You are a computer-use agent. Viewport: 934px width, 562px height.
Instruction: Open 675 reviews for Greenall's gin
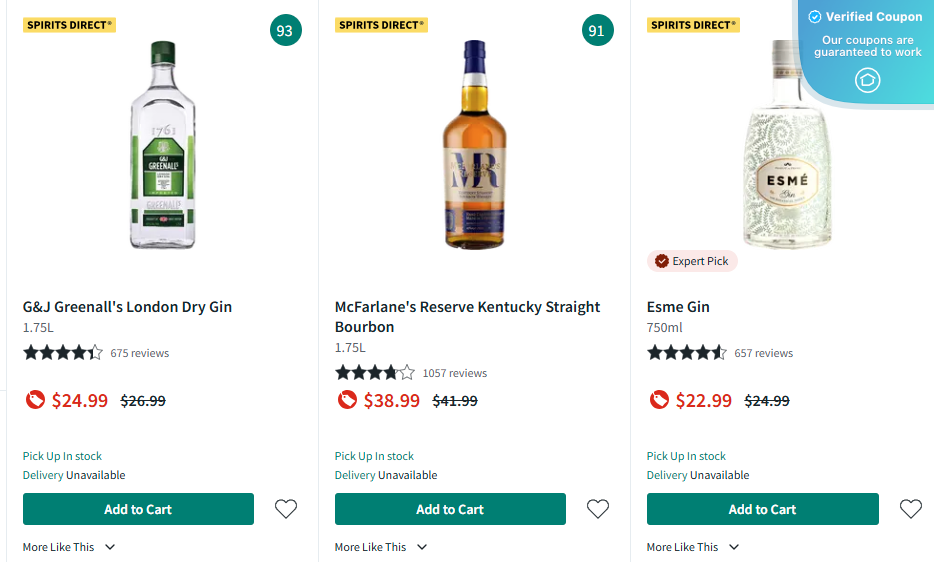pos(140,353)
